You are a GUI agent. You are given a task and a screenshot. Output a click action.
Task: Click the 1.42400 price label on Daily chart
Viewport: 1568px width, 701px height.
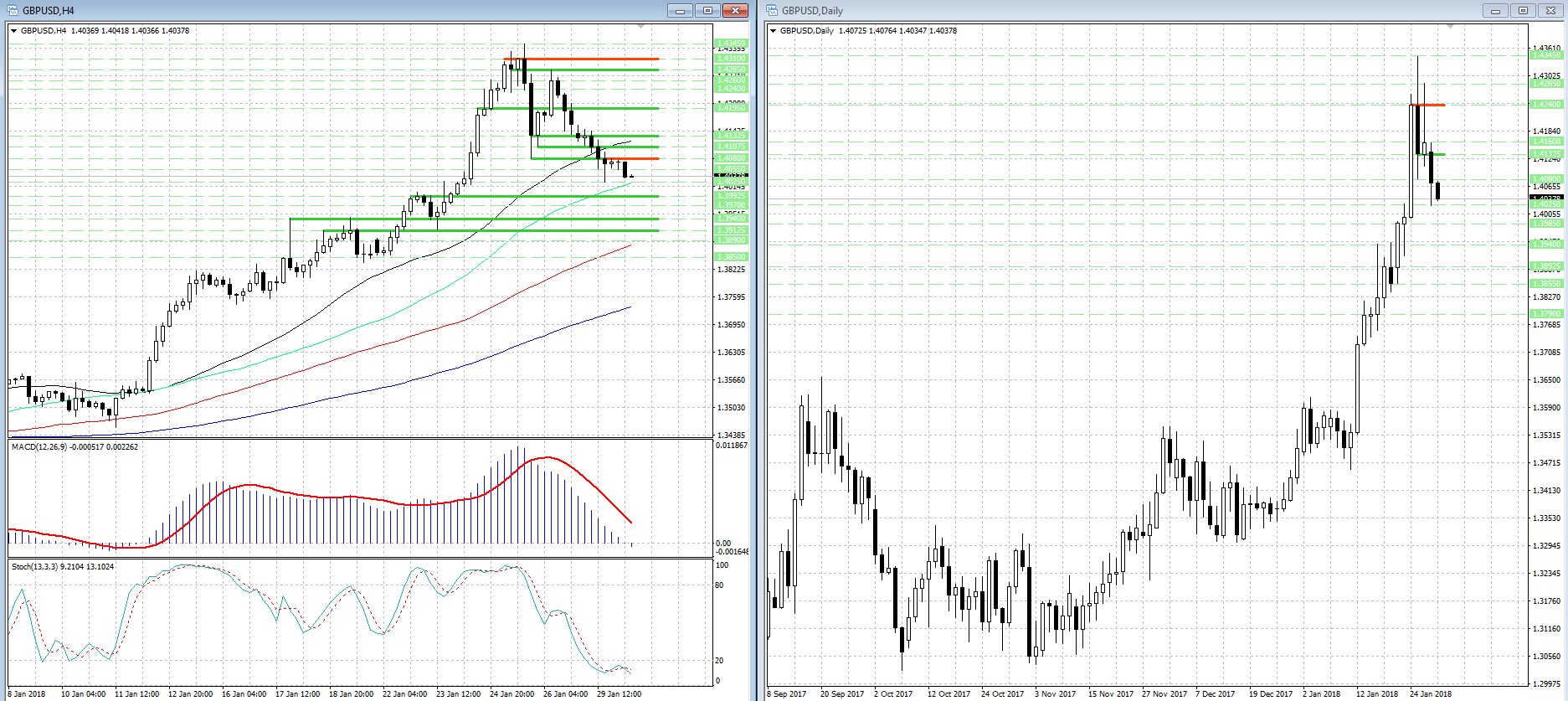[x=1545, y=105]
